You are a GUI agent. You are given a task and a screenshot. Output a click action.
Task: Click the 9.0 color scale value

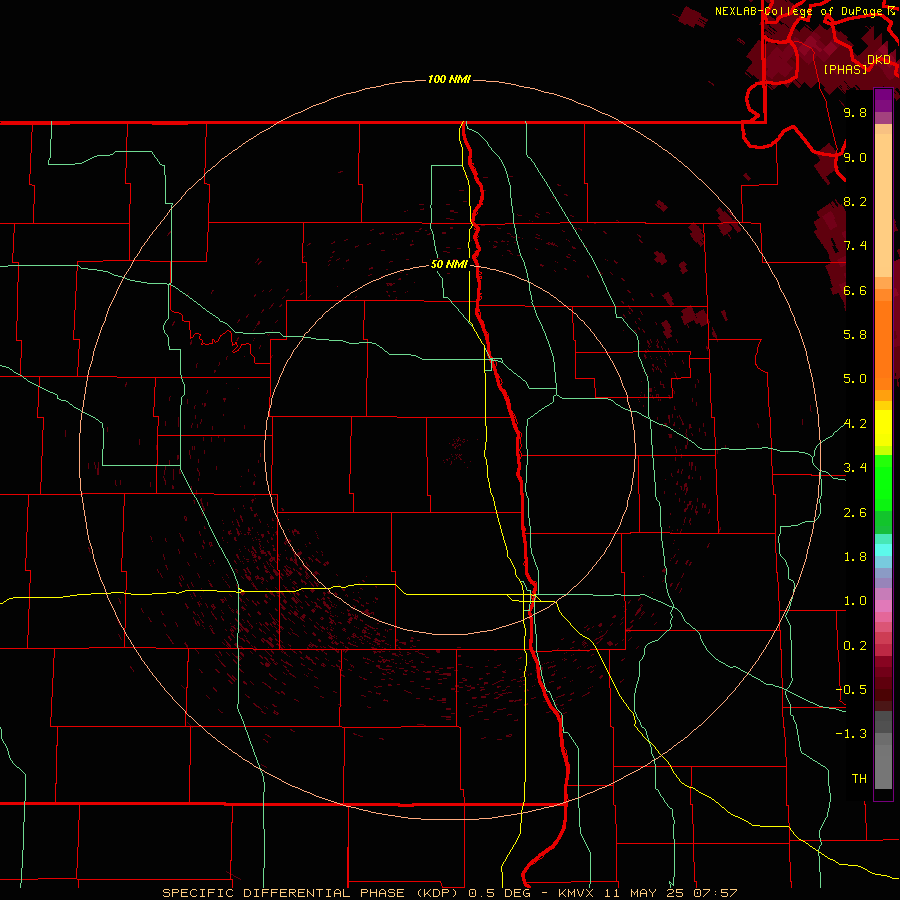[855, 157]
